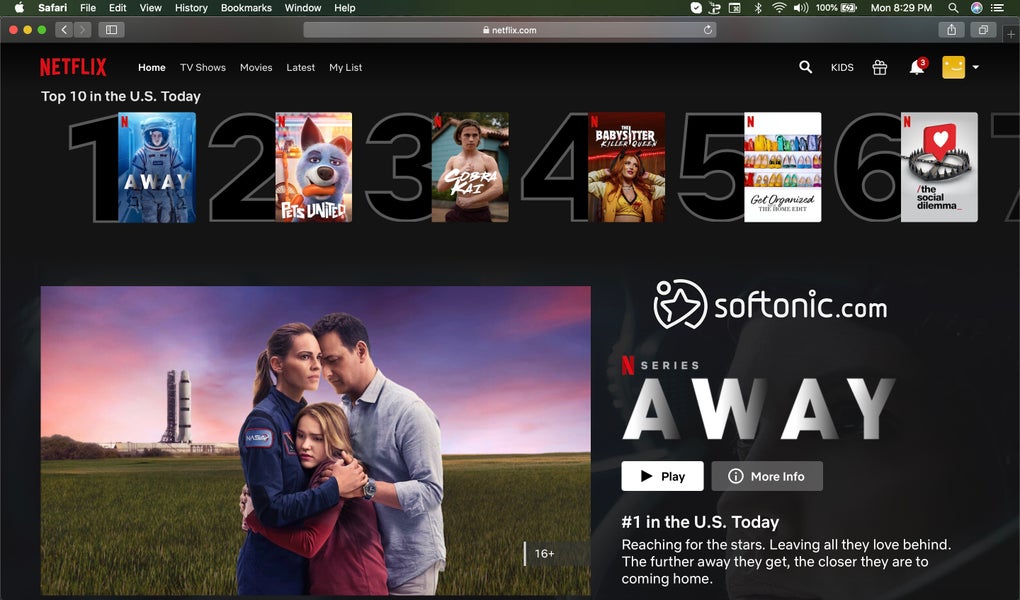The width and height of the screenshot is (1020, 600).
Task: Click the Play button for Away
Action: coord(662,476)
